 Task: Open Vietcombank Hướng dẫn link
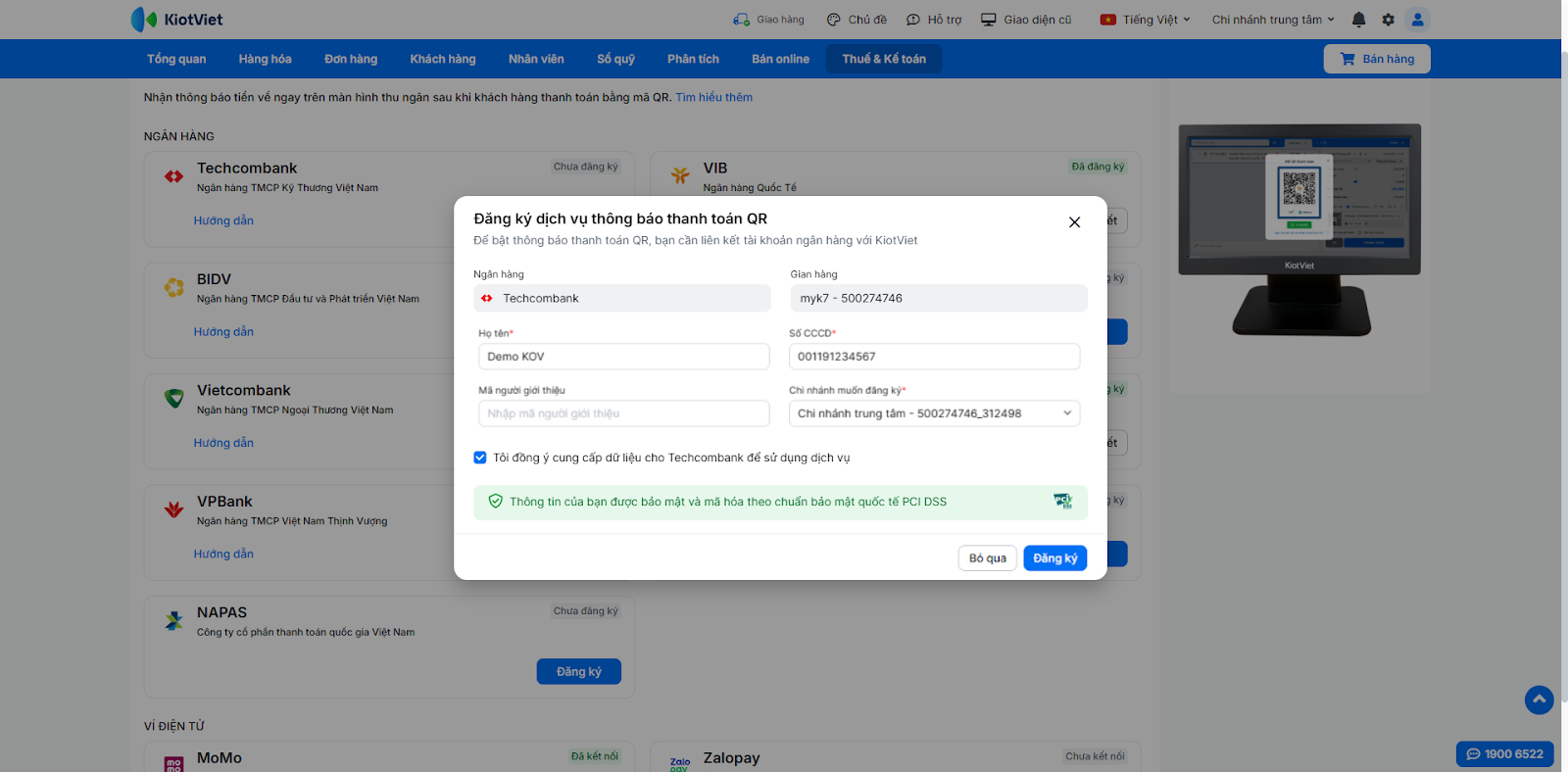(223, 443)
